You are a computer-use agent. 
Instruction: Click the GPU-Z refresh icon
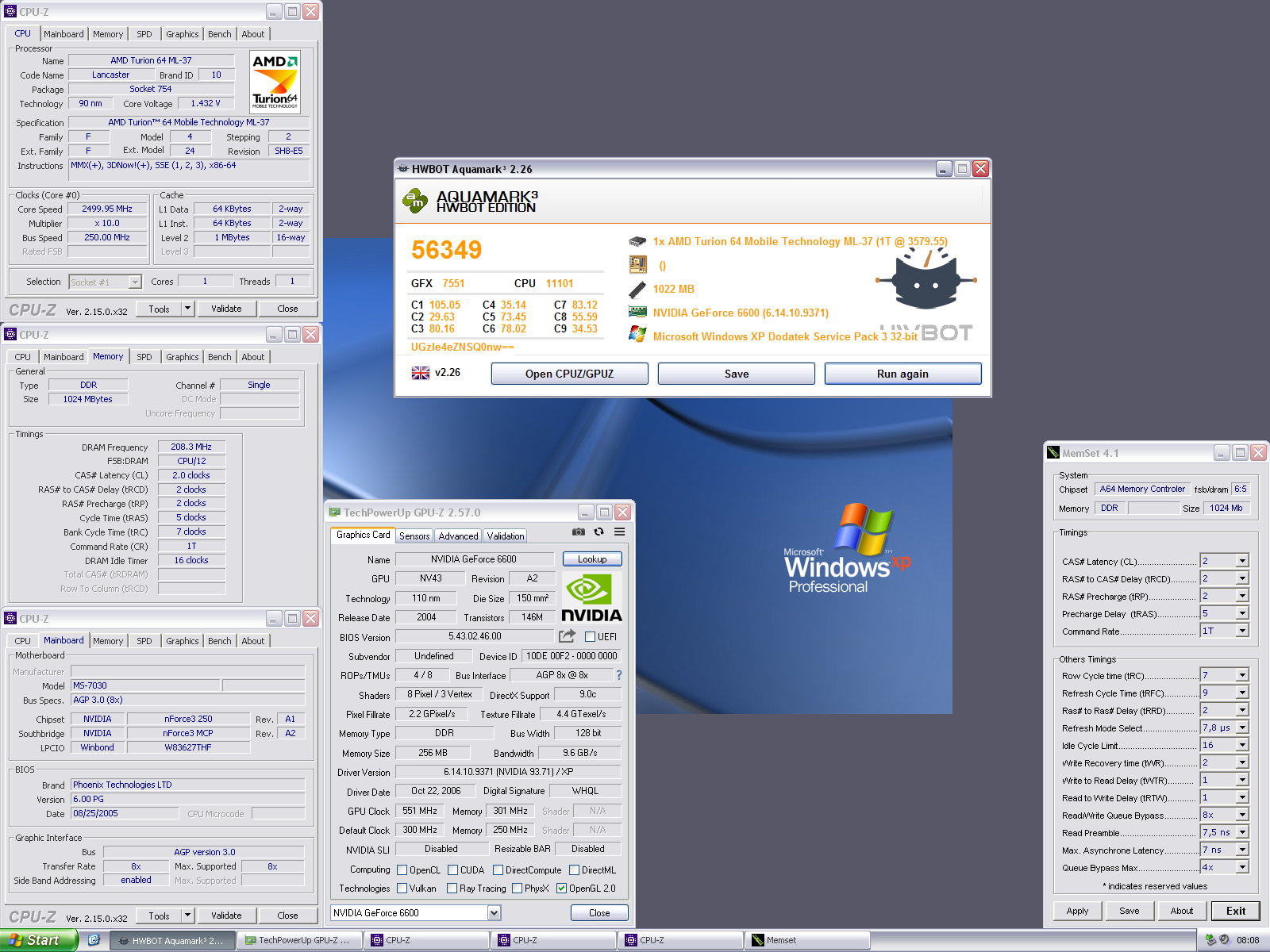point(599,532)
